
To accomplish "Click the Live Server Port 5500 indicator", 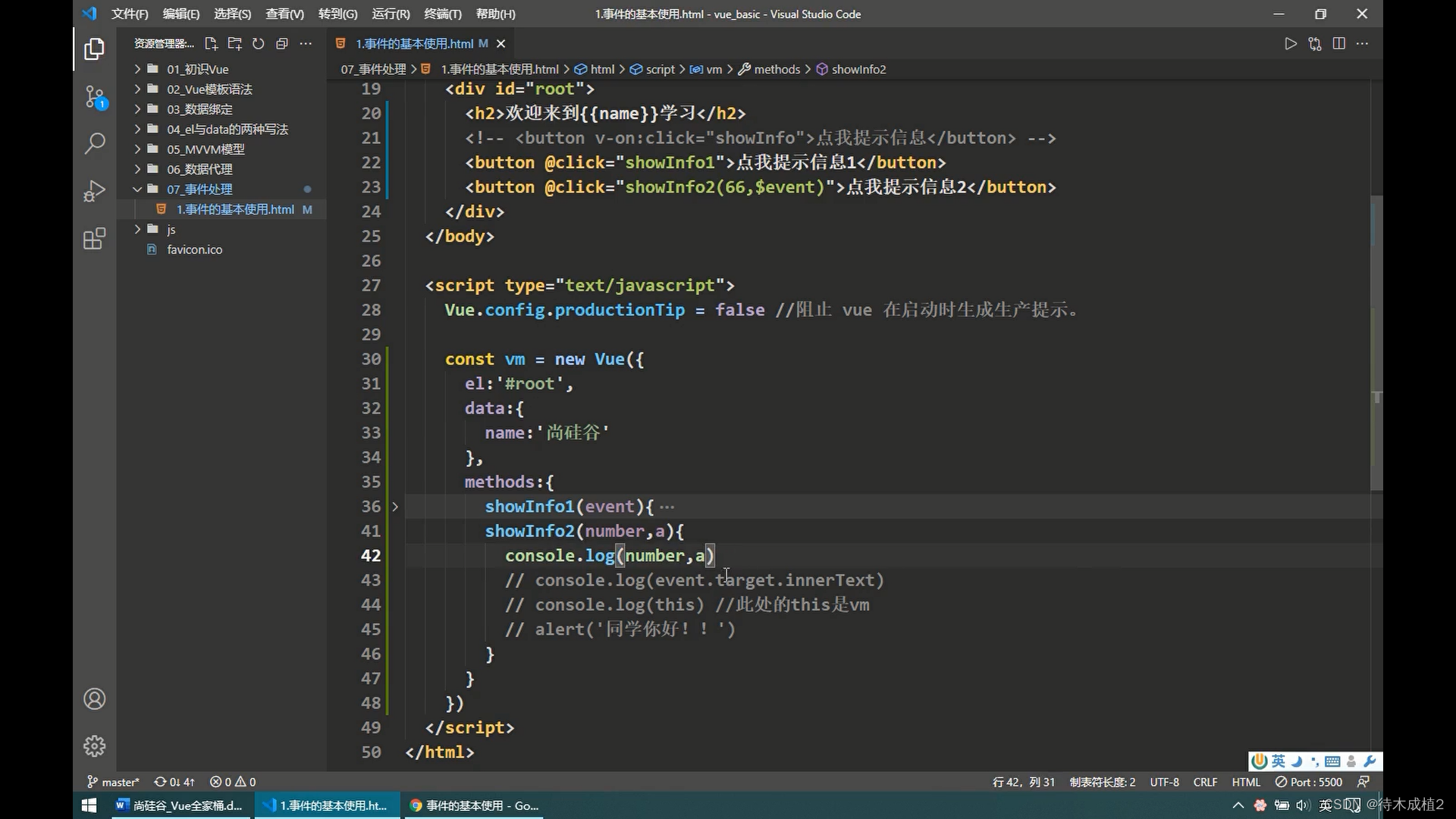I will point(1308,782).
